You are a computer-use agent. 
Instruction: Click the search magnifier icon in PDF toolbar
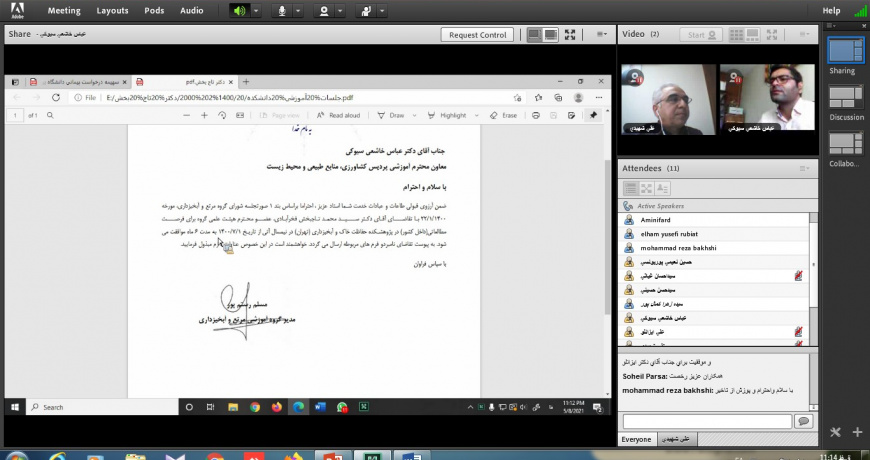50,115
